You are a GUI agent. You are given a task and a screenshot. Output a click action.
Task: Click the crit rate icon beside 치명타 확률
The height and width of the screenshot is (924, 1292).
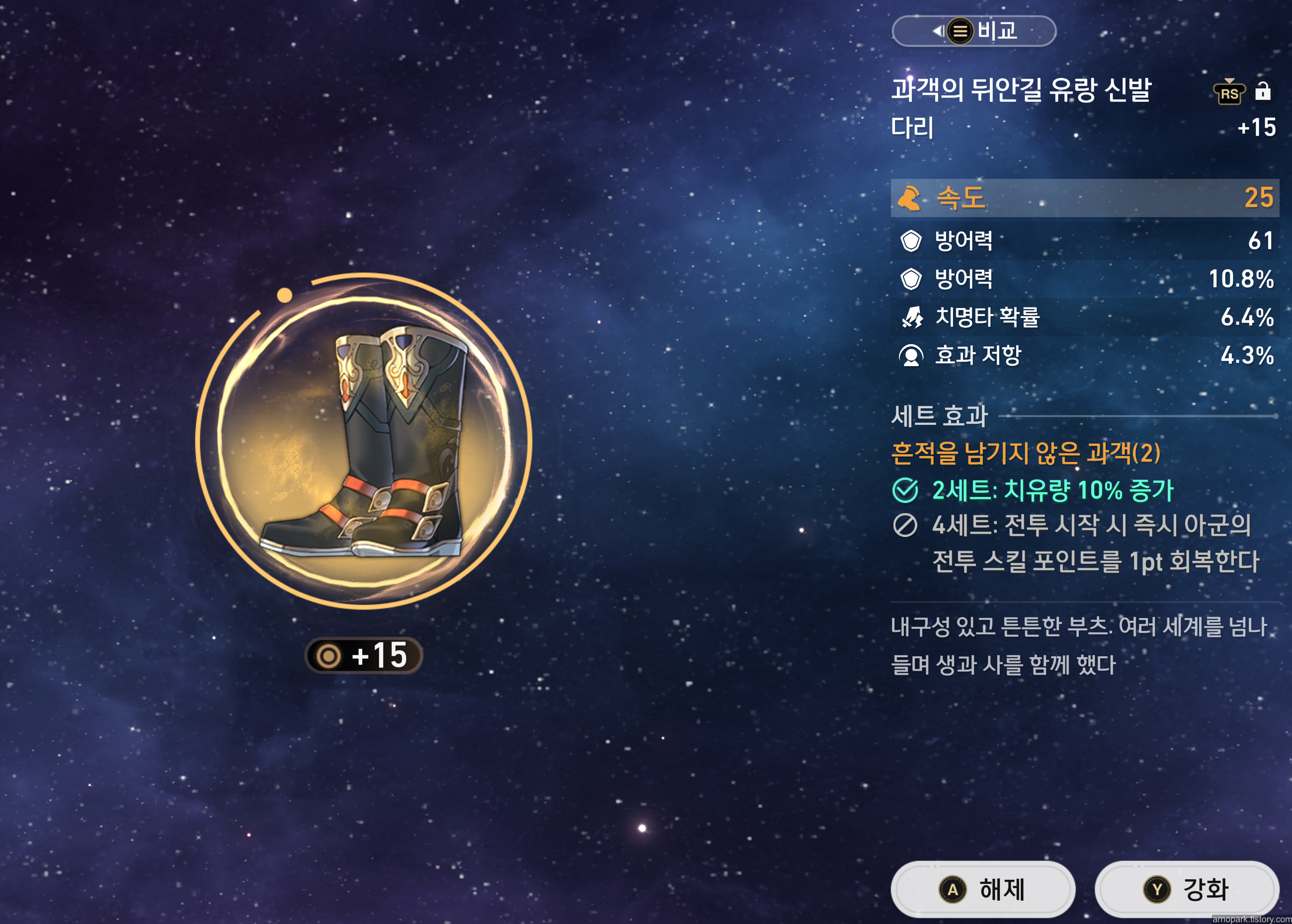click(x=912, y=317)
